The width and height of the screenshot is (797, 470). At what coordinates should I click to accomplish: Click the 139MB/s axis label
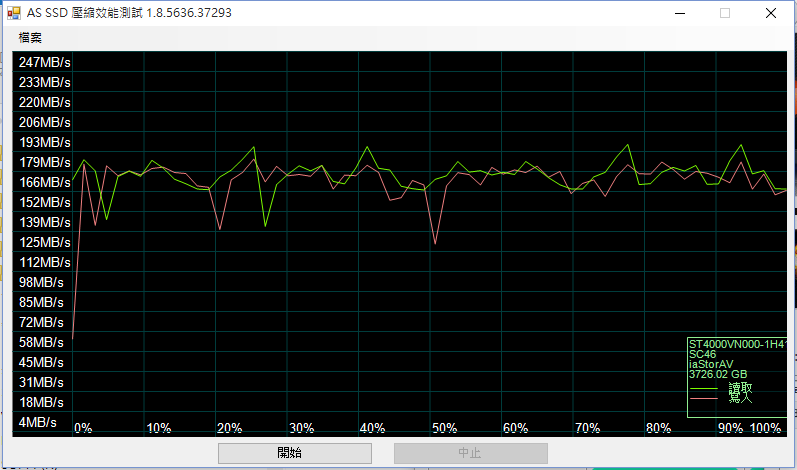pos(45,222)
